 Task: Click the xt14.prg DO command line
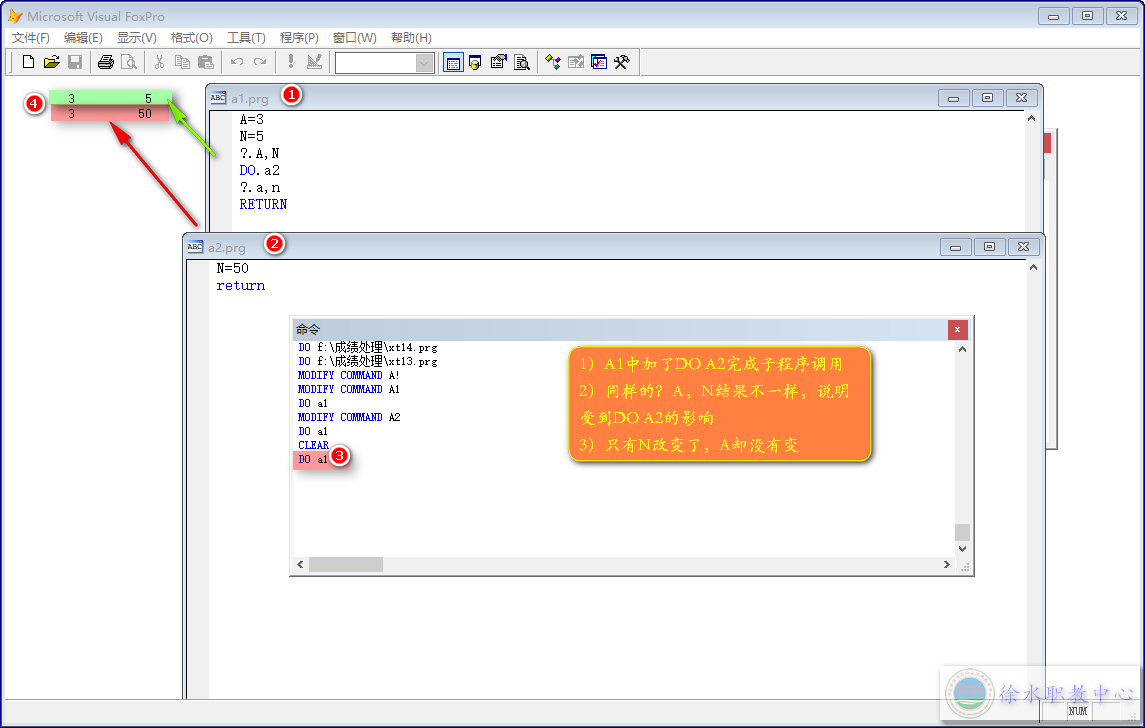(x=368, y=348)
